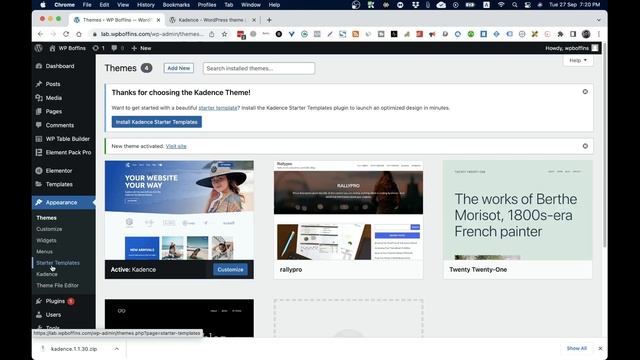Go back in Chrome

pos(40,34)
